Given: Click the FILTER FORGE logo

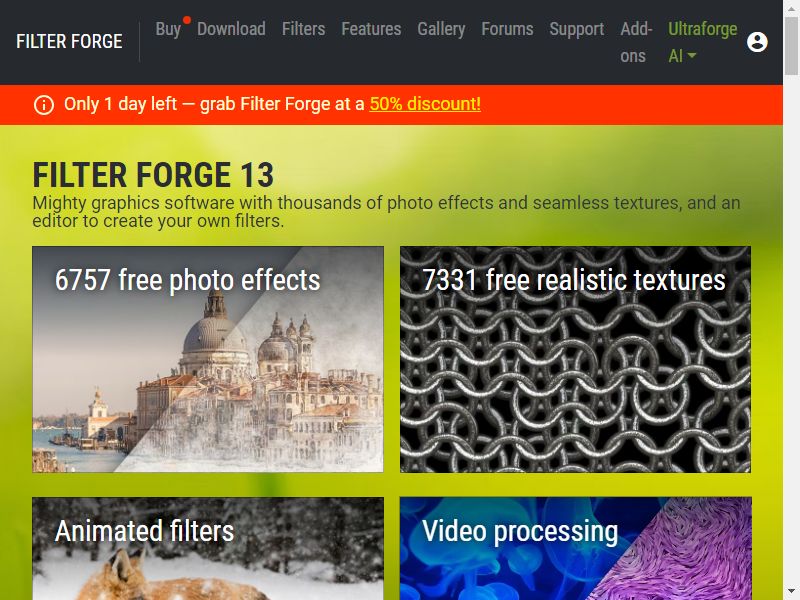Looking at the screenshot, I should (x=69, y=41).
